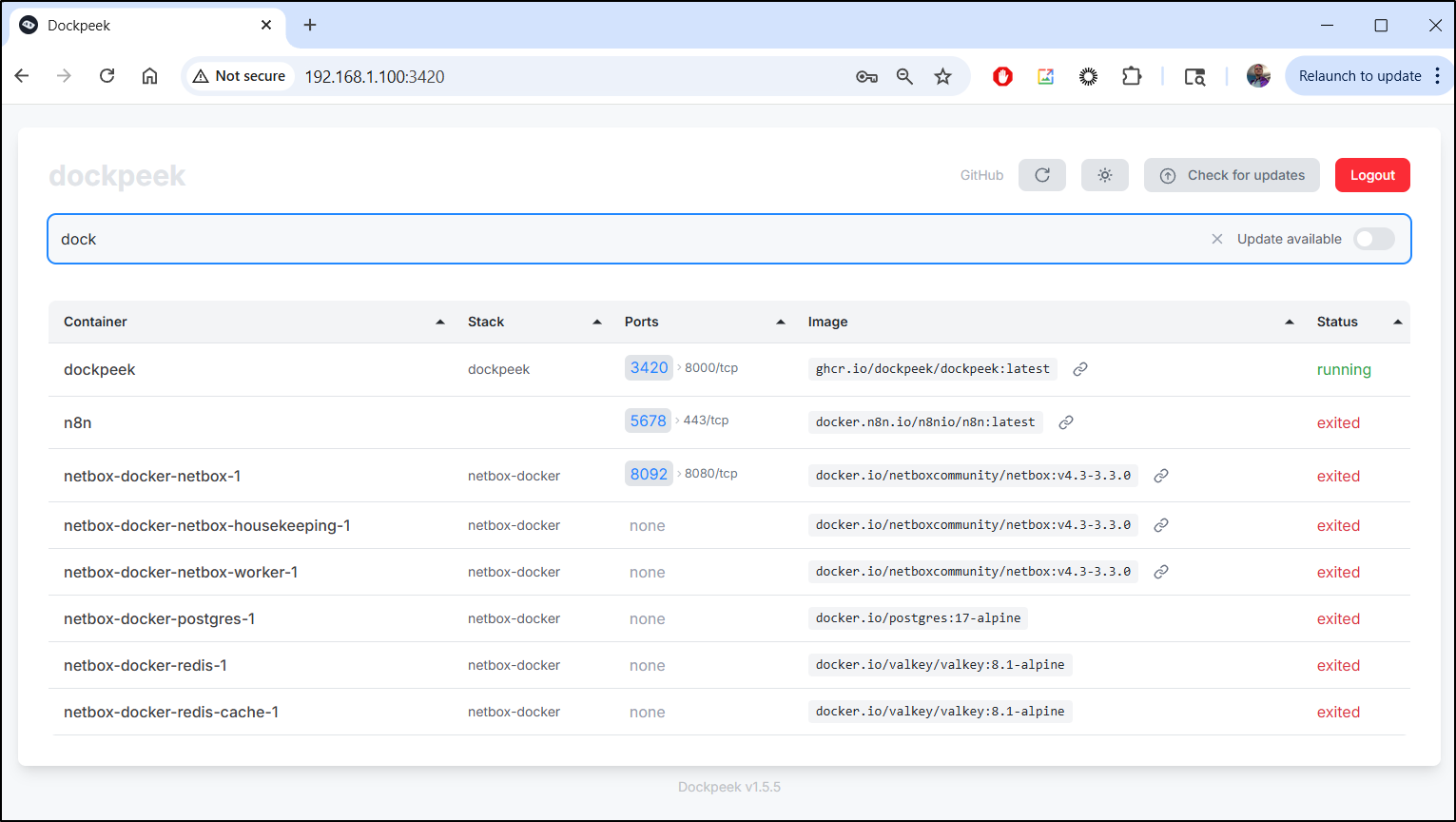
Task: Open the zoom magnifier icon in address bar
Action: coord(904,76)
